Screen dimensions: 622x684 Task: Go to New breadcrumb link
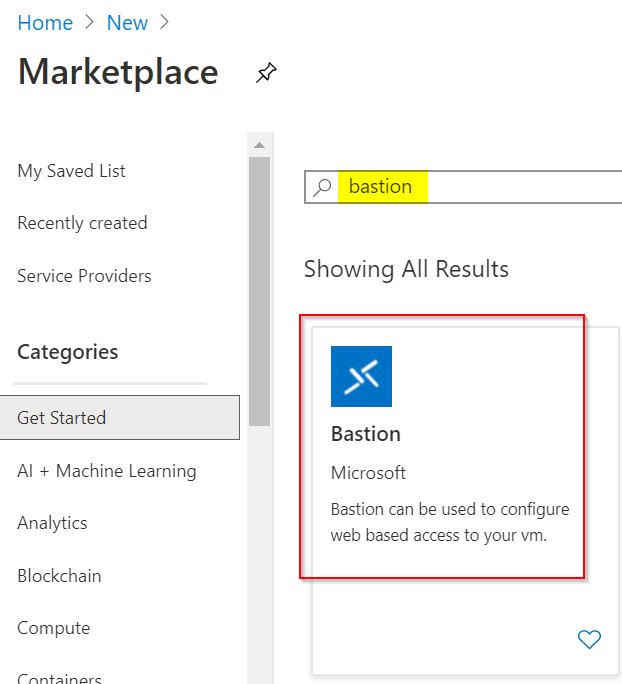[x=127, y=23]
